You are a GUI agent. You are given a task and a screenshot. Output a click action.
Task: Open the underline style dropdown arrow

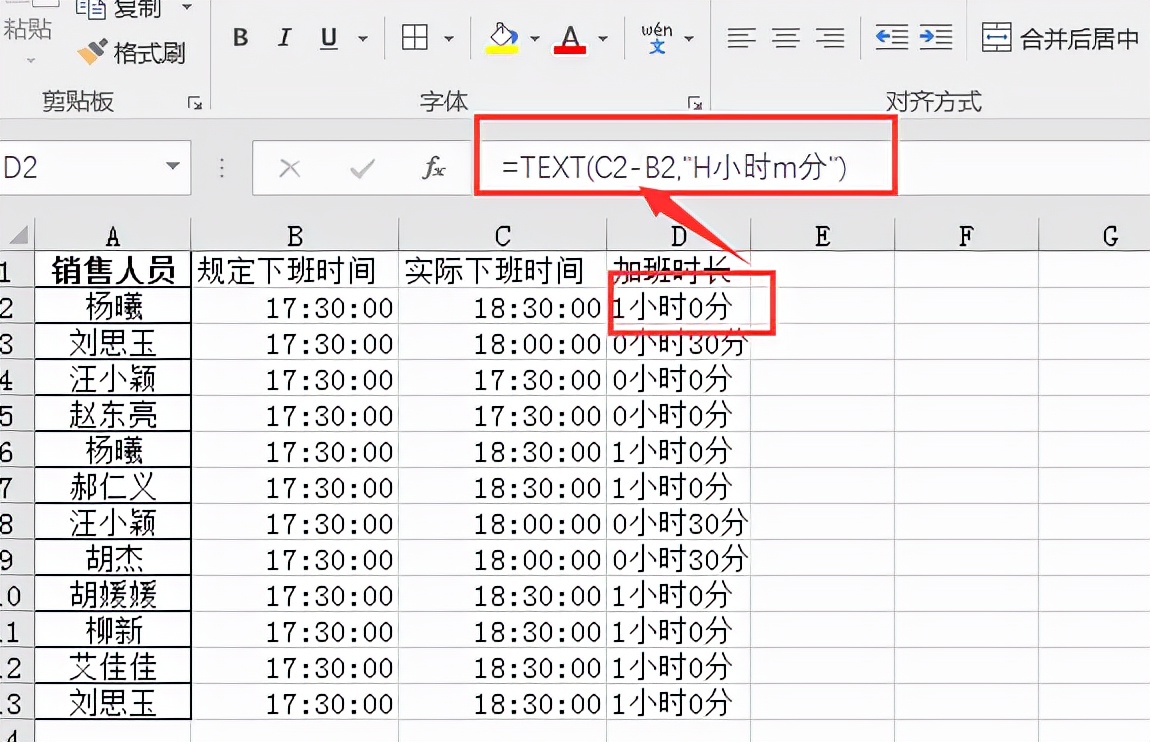tap(362, 38)
